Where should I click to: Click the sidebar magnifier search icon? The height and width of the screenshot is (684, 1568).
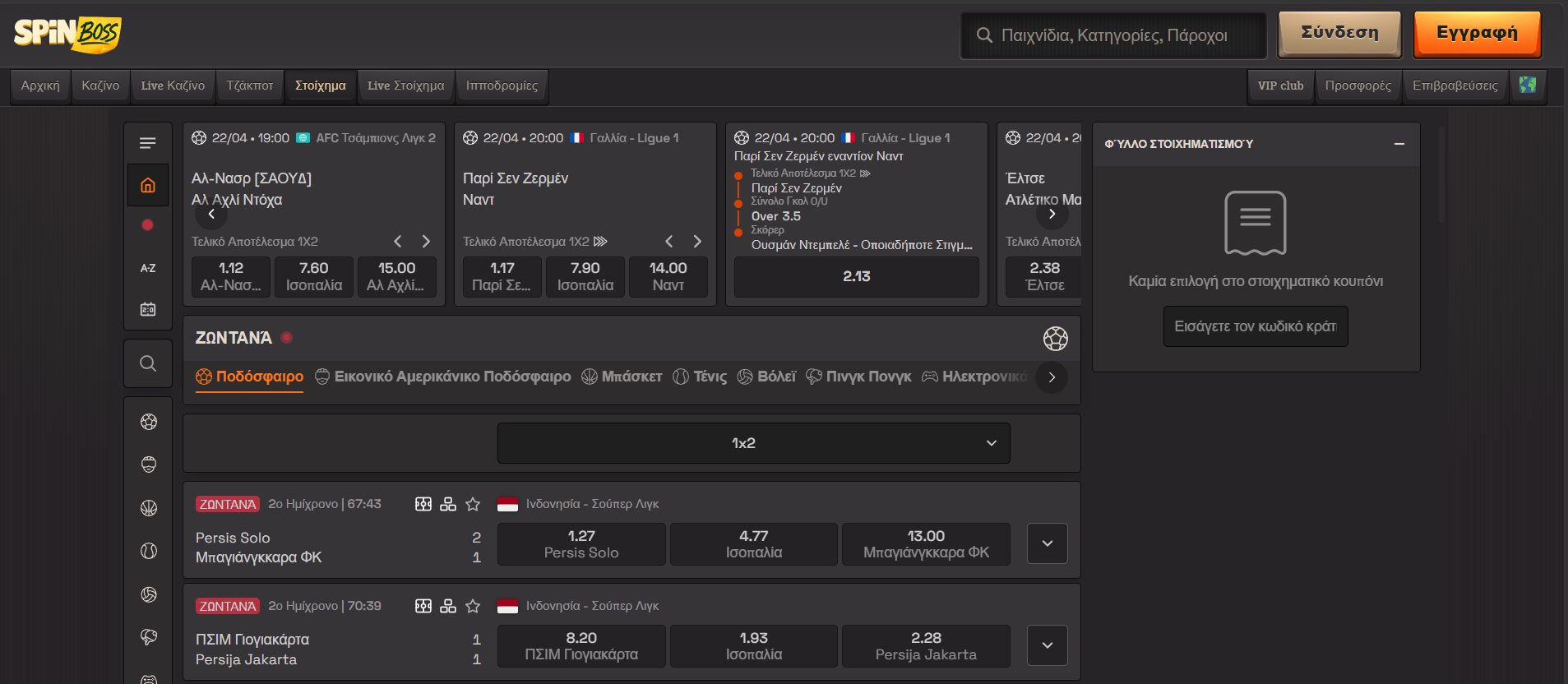(x=148, y=363)
